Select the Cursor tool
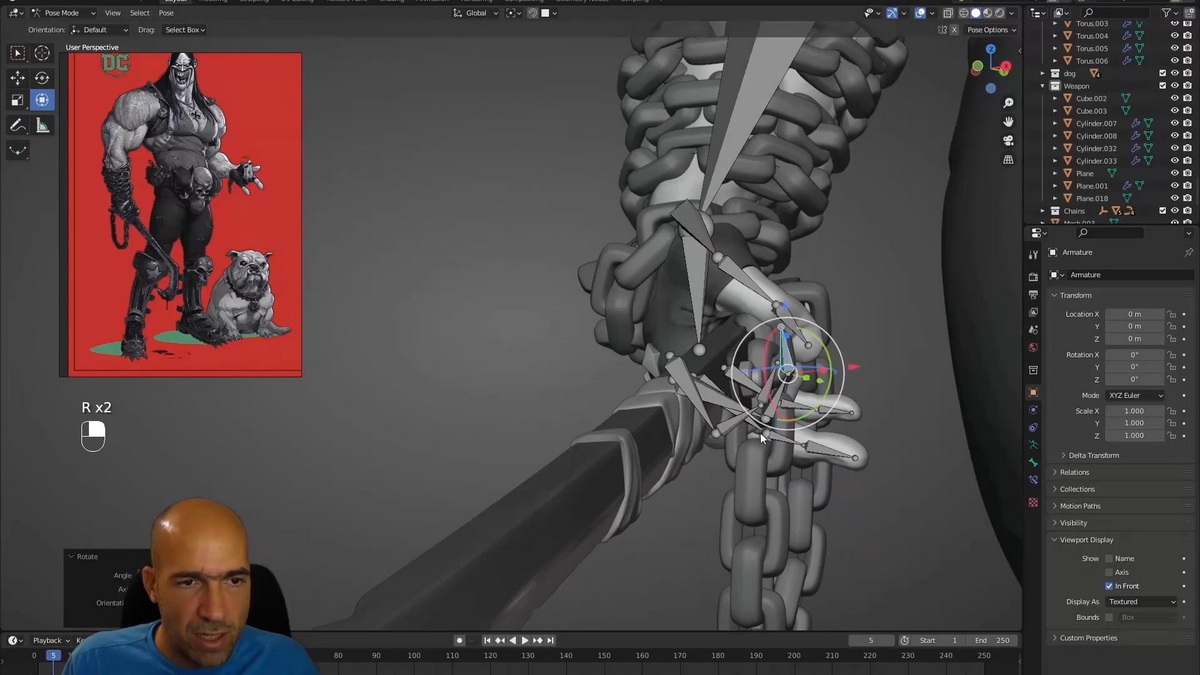This screenshot has height=675, width=1200. pos(42,53)
